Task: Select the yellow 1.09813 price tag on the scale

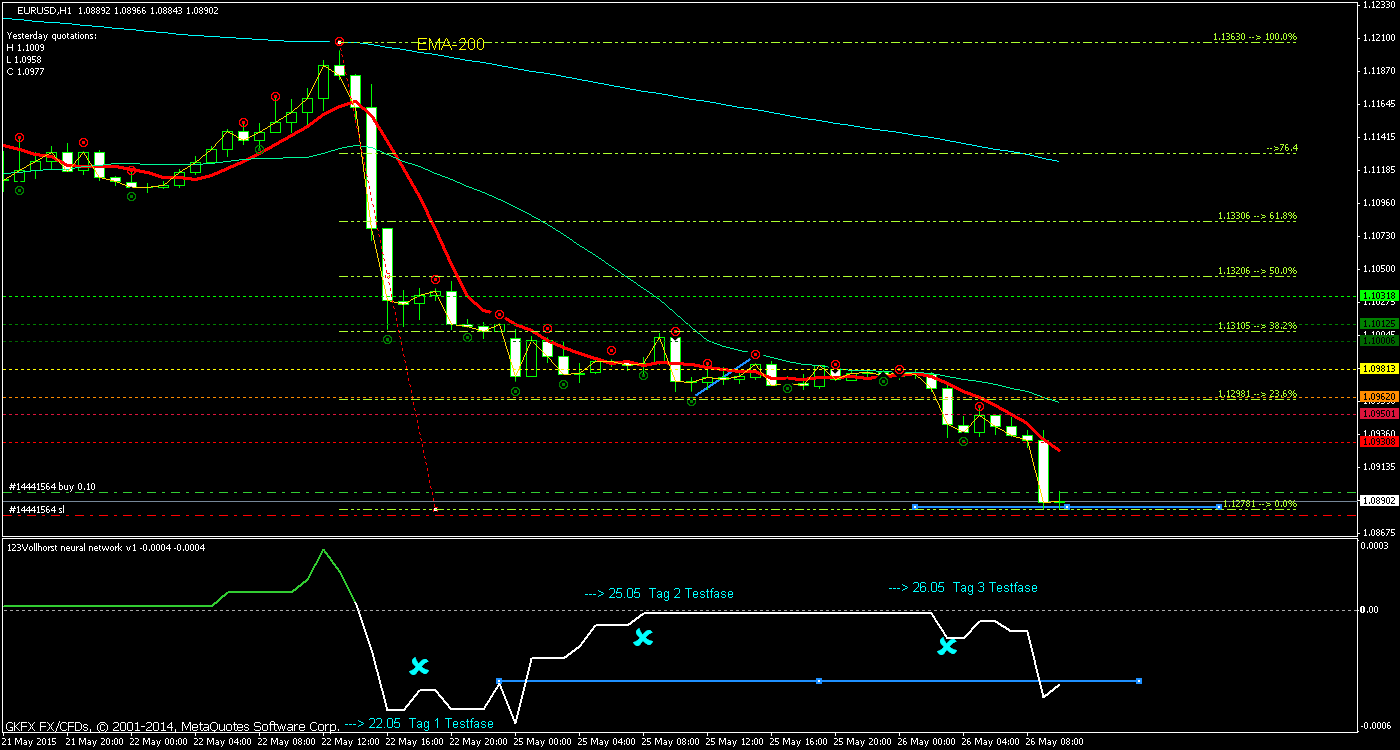Action: 1380,369
